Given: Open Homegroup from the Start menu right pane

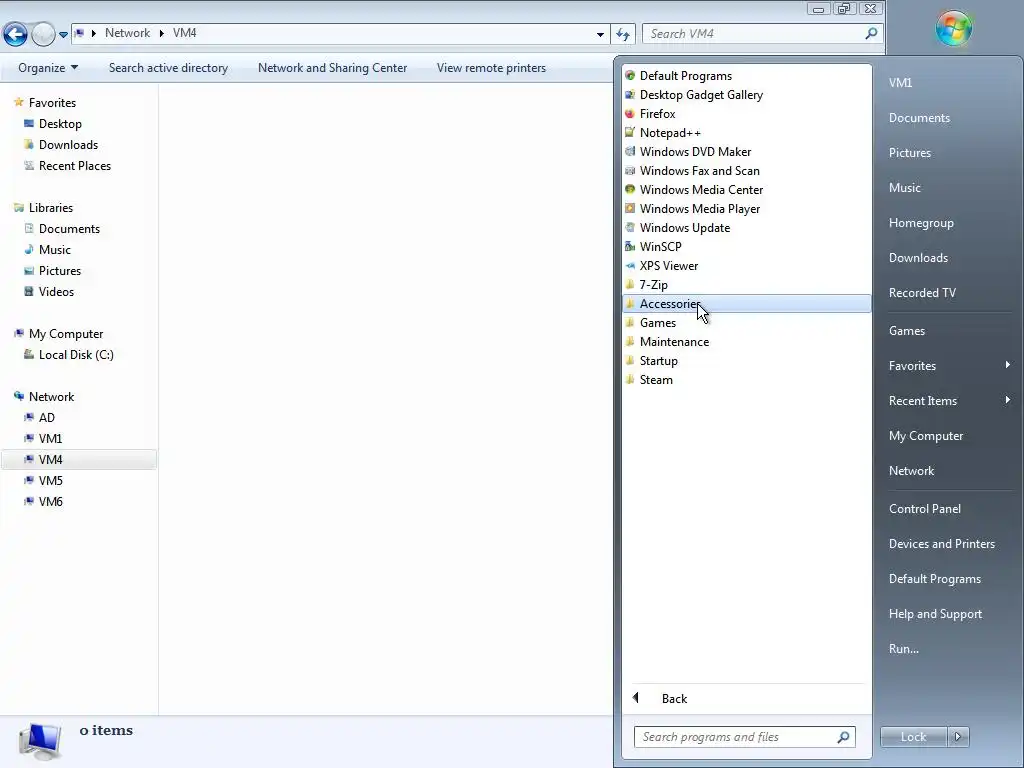Looking at the screenshot, I should click(x=921, y=223).
